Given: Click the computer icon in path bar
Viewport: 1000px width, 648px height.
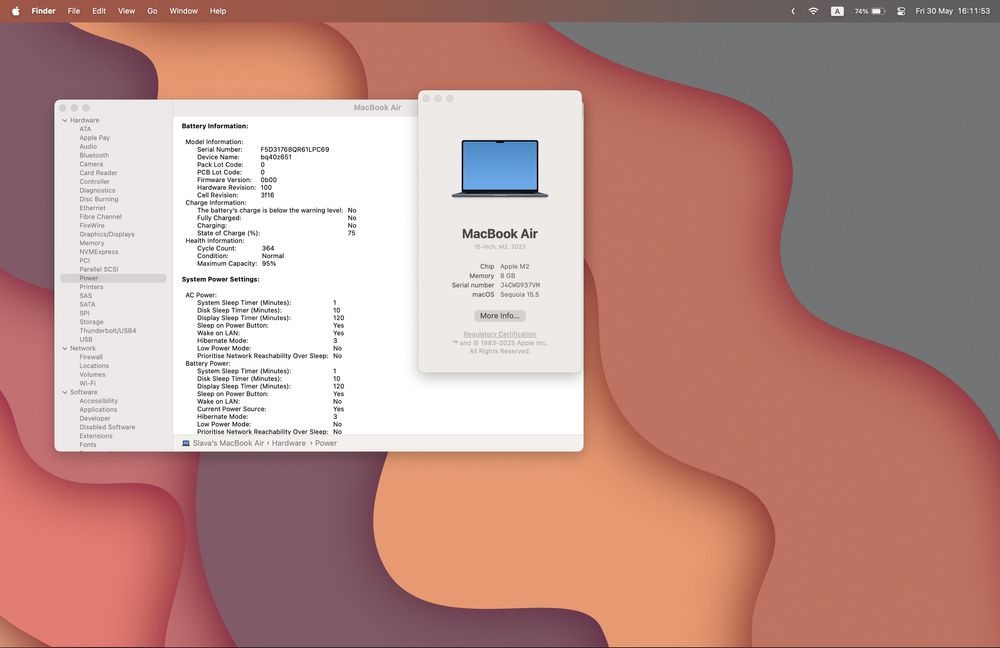Looking at the screenshot, I should coord(186,443).
